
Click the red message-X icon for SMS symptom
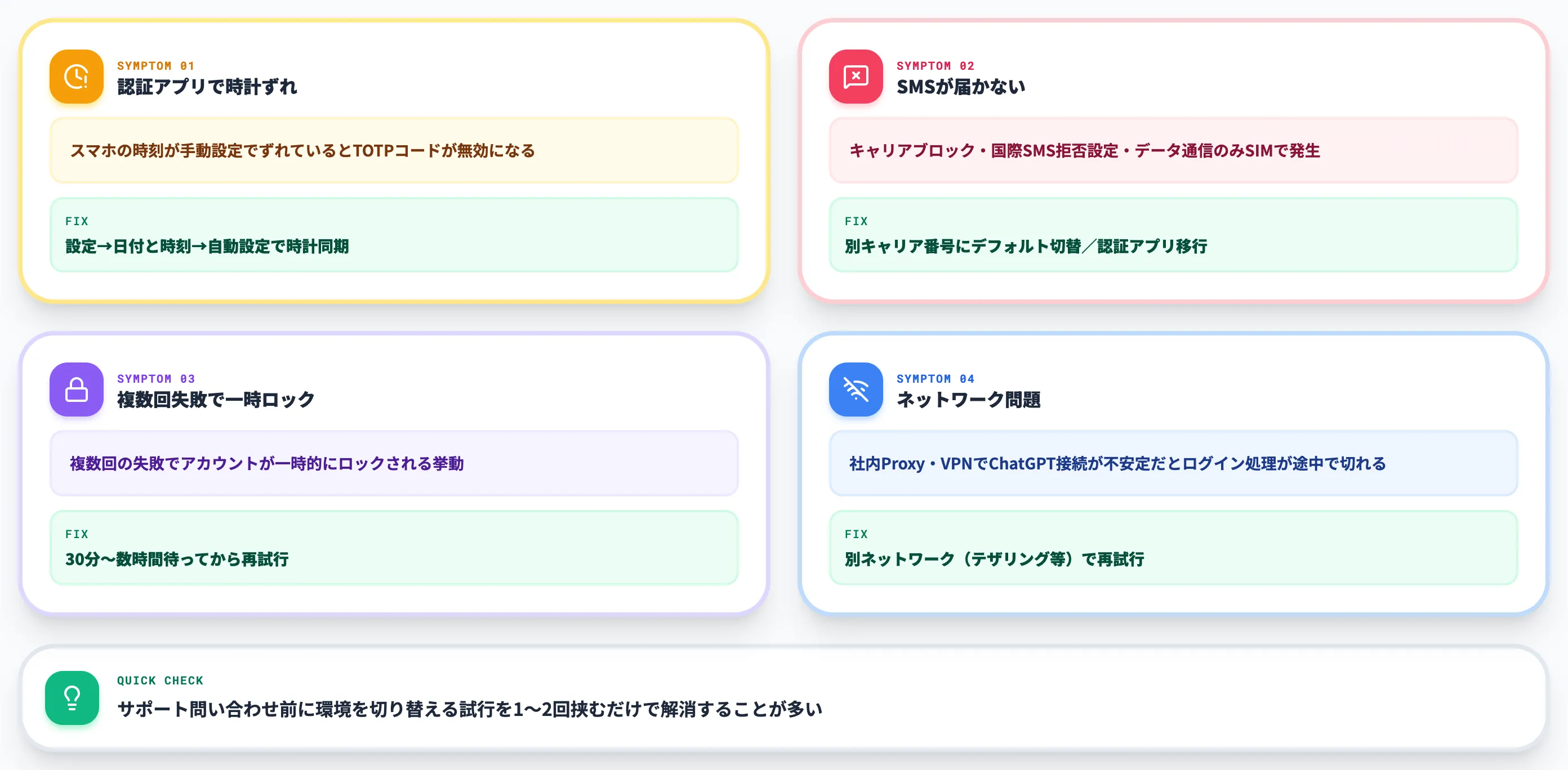[855, 76]
